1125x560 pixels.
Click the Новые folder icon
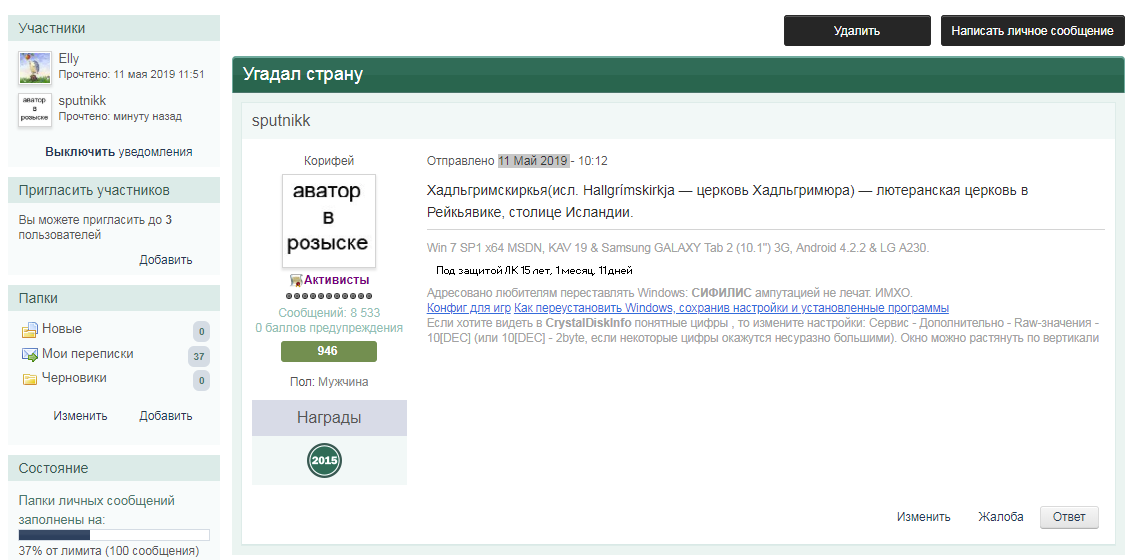29,330
